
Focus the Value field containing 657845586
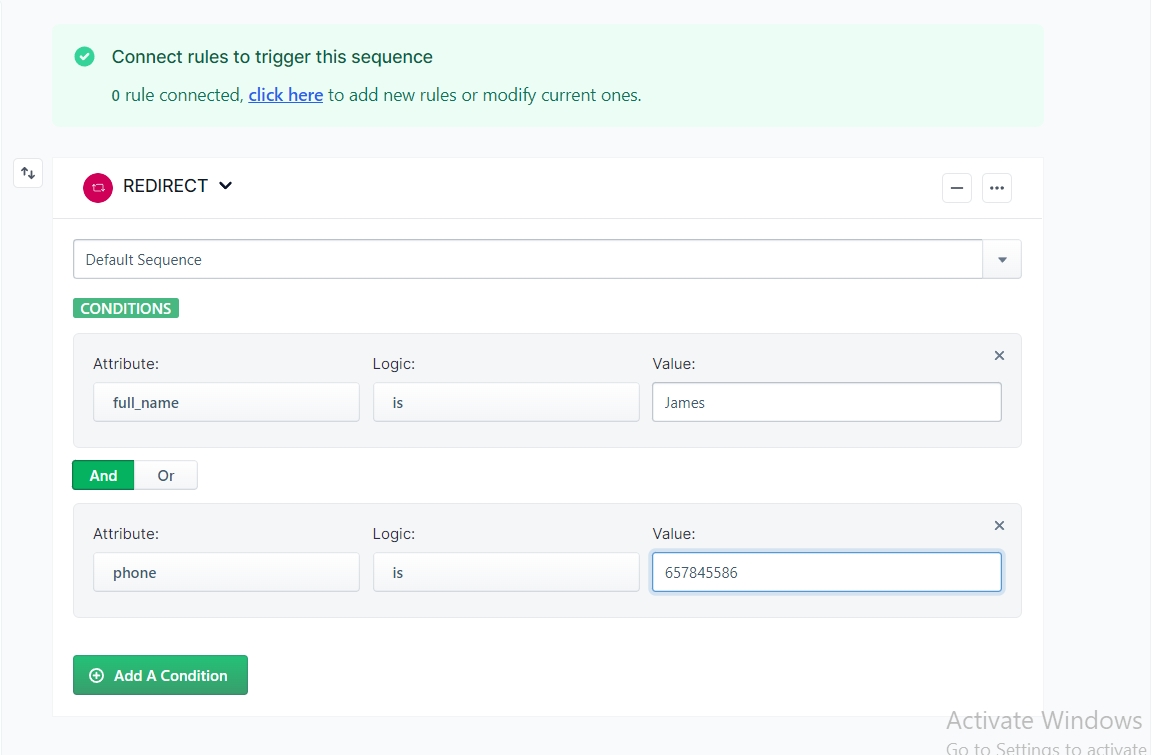826,572
